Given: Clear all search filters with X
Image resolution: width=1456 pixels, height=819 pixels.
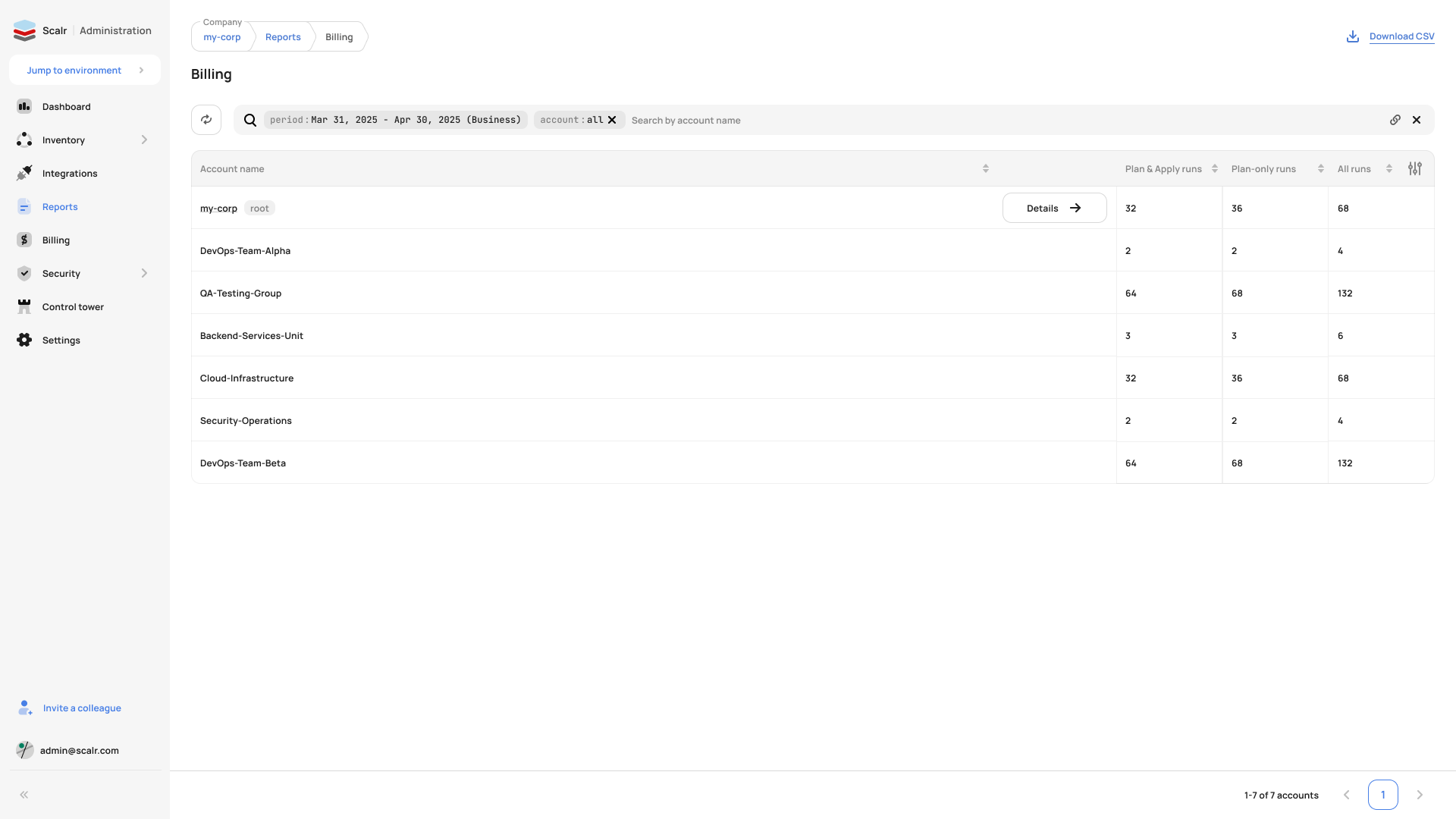Looking at the screenshot, I should 1417,120.
